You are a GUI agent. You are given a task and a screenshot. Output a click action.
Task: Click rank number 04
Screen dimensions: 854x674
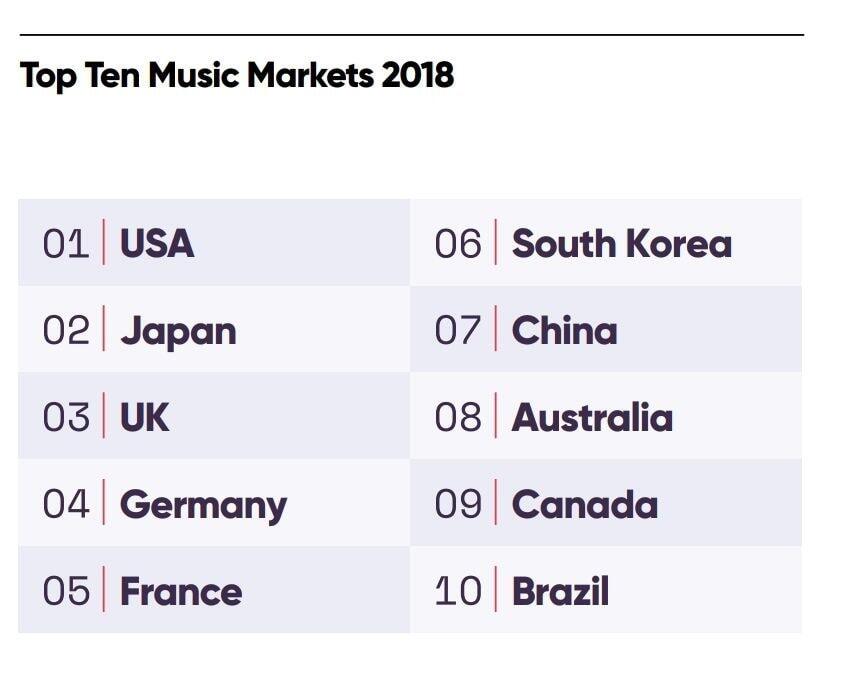click(x=66, y=504)
